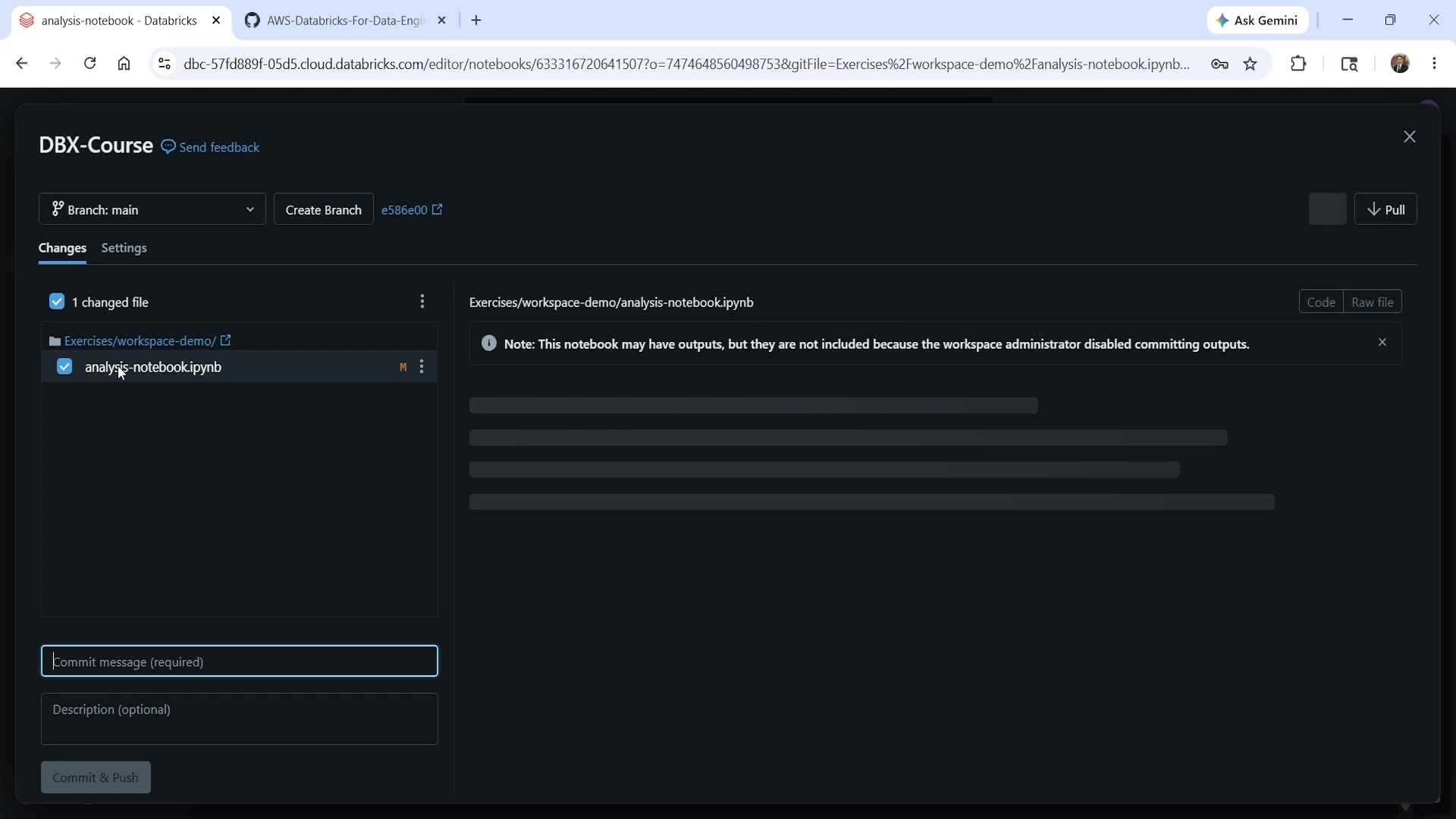Click the folder icon next to Exercises/workspace-demo/
The image size is (1456, 819).
coord(55,341)
